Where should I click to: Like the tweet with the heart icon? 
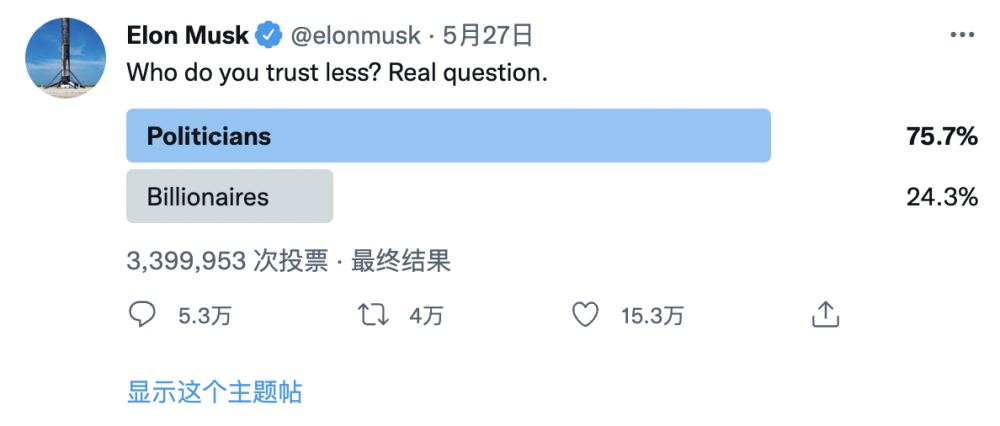click(585, 315)
